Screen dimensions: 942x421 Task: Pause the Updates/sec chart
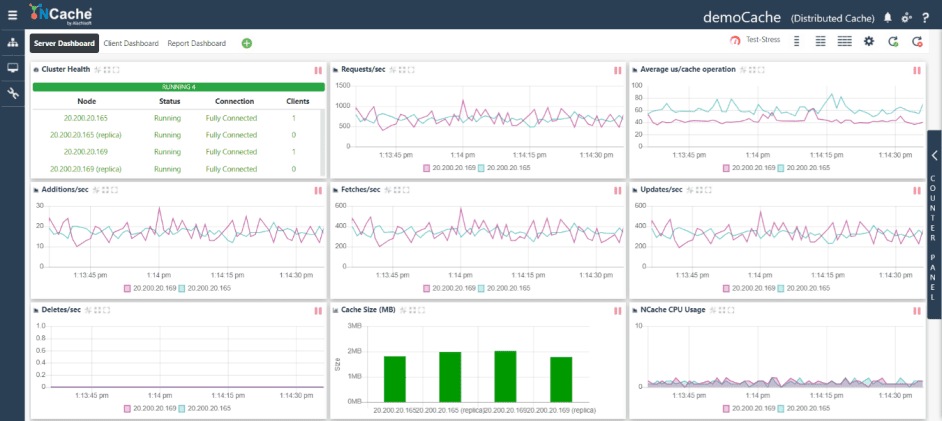(917, 190)
